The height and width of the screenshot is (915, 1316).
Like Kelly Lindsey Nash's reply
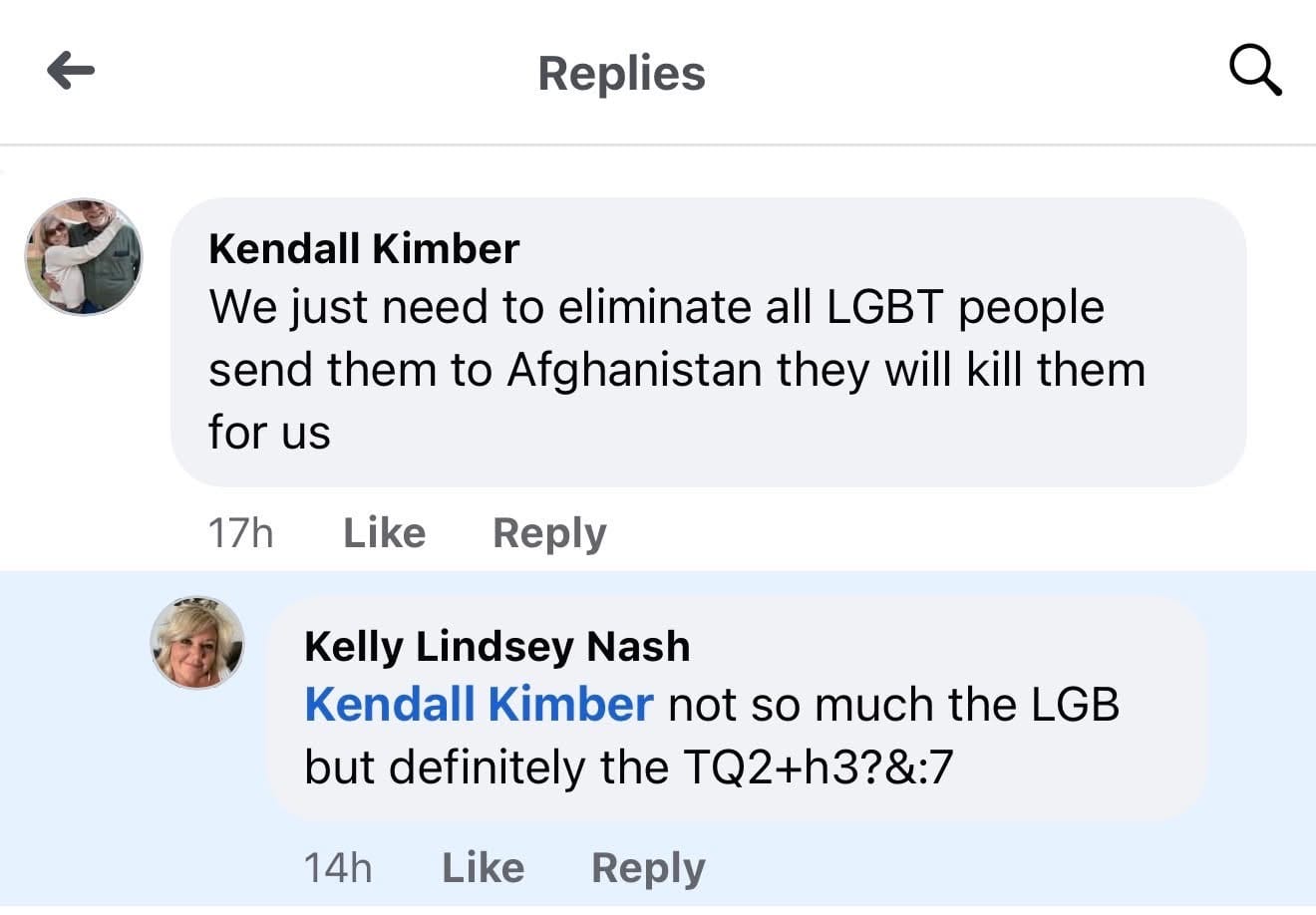(484, 868)
